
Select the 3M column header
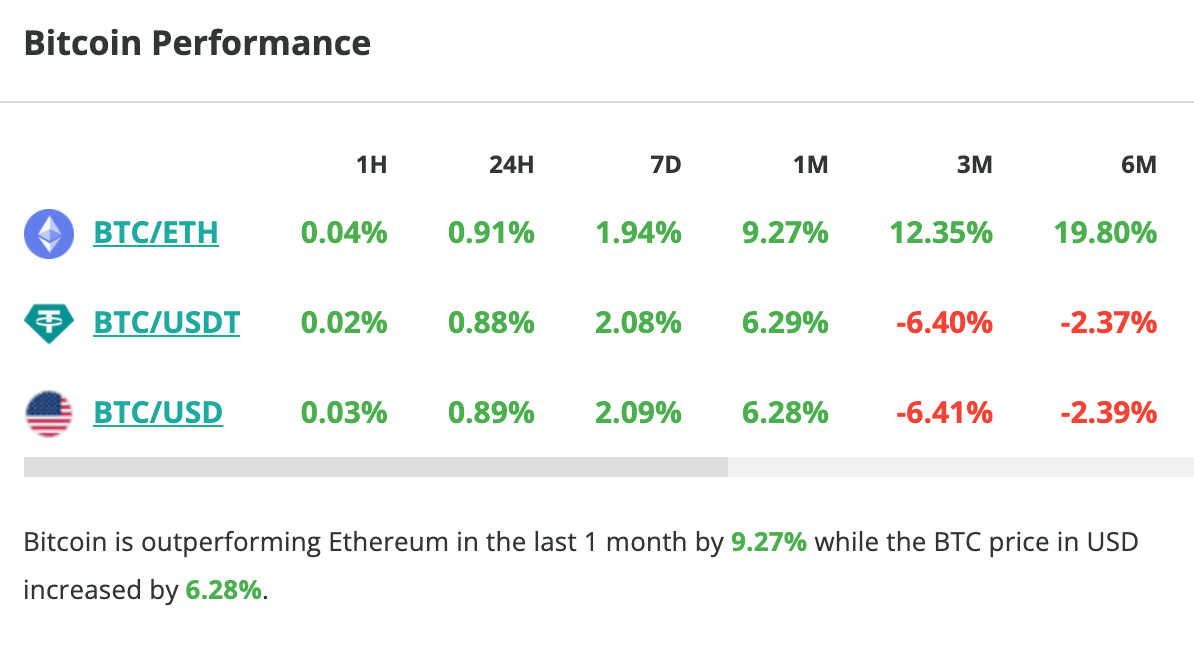974,165
